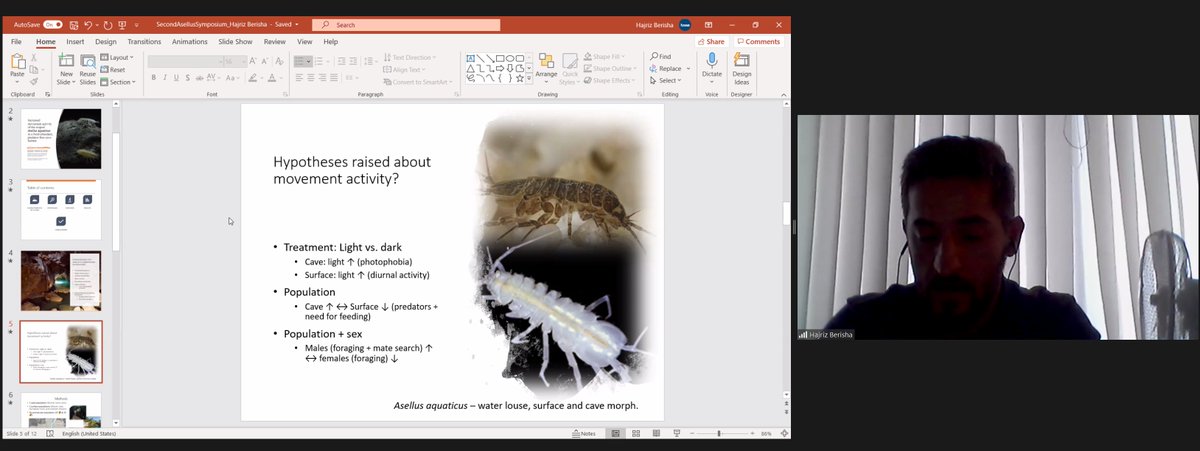The height and width of the screenshot is (451, 1200).
Task: Open the Animations tab
Action: 190,42
